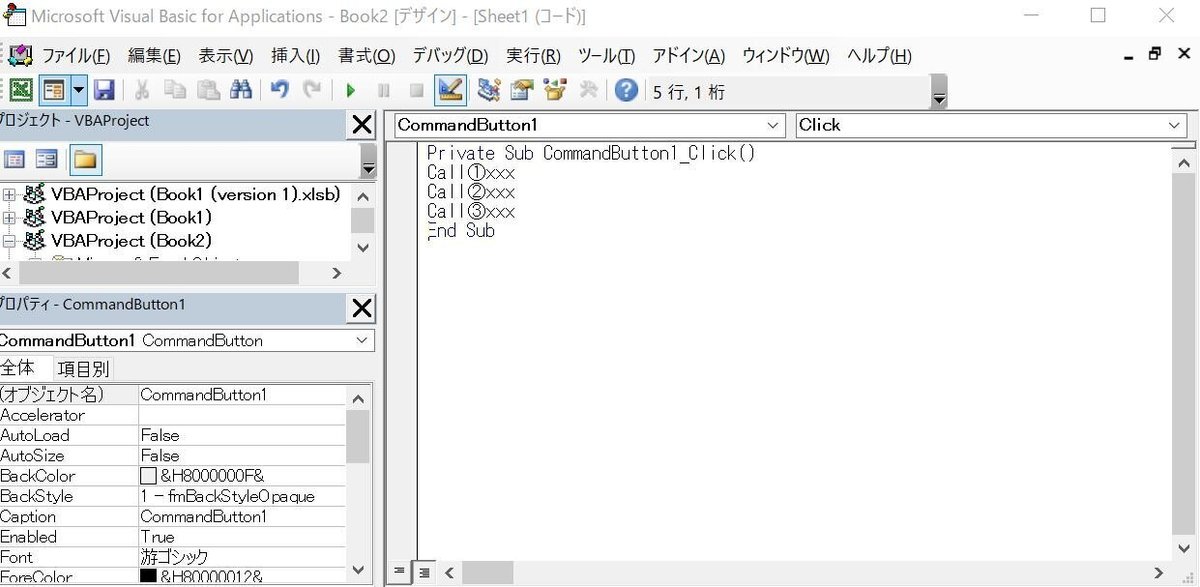Select the AutoSize property row
This screenshot has height=587, width=1200.
pyautogui.click(x=172, y=455)
